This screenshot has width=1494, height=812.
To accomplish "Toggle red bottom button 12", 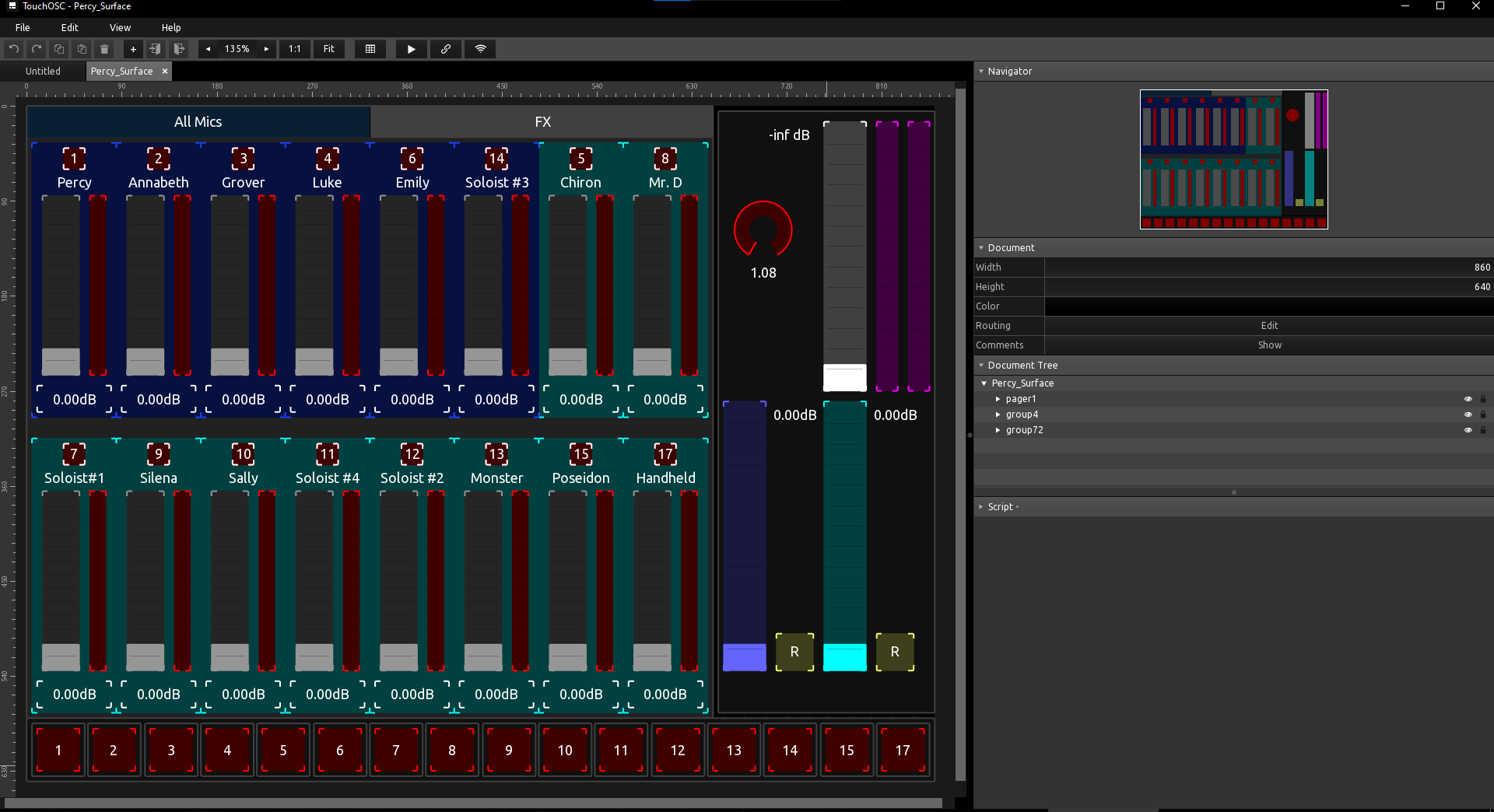I will coord(678,750).
